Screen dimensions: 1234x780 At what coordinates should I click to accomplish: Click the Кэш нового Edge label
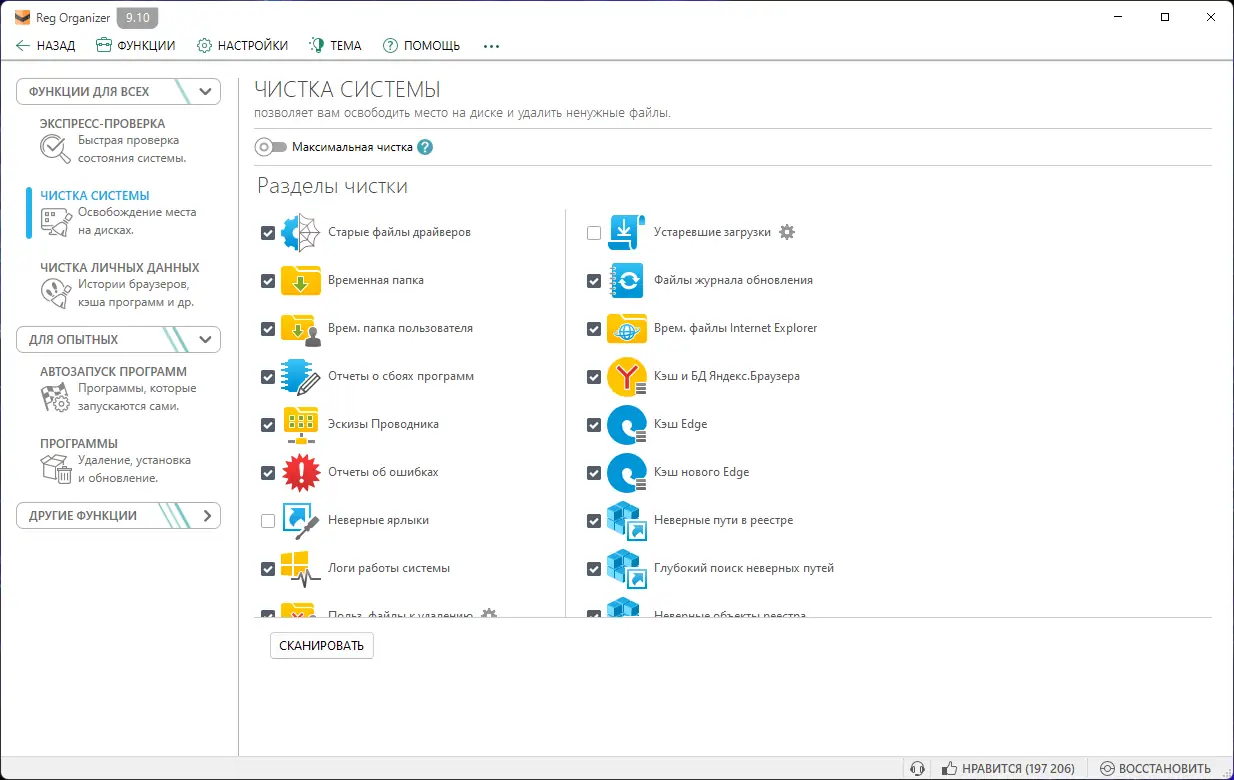(701, 472)
